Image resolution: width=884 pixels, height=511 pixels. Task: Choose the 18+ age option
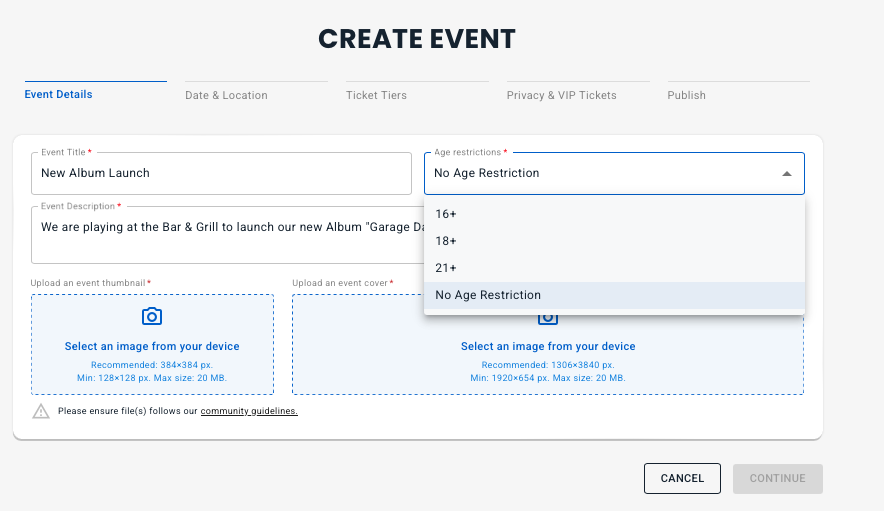point(614,241)
